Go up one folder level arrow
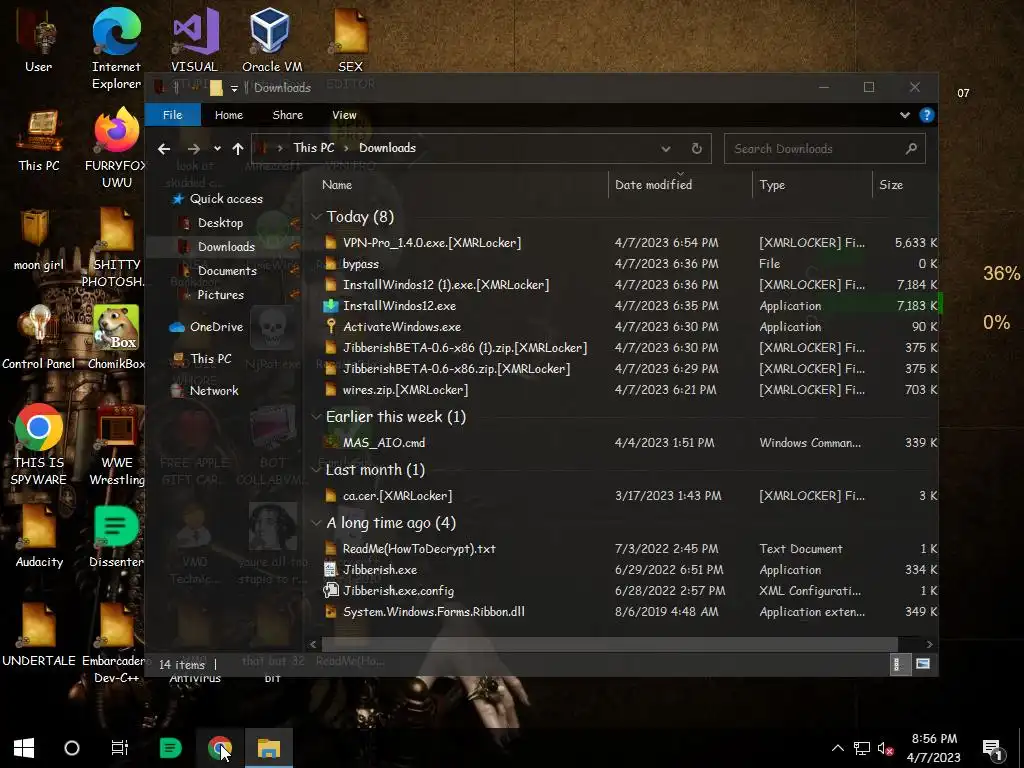1024x768 pixels. point(238,149)
